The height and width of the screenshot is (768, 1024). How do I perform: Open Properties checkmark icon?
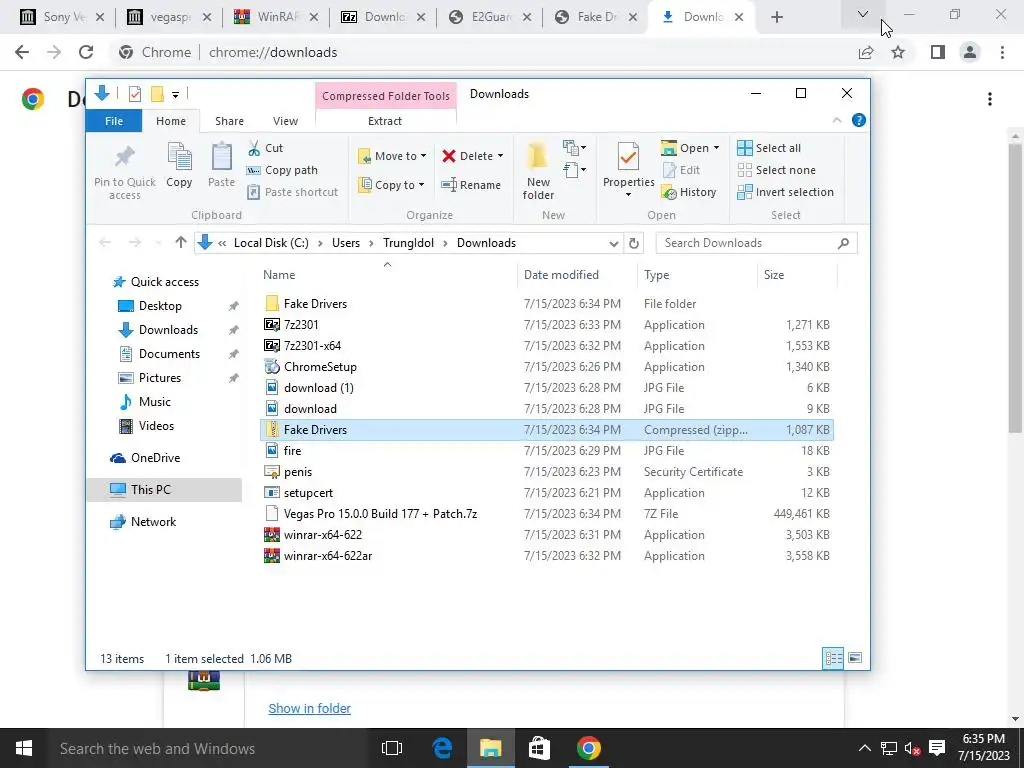tap(628, 158)
